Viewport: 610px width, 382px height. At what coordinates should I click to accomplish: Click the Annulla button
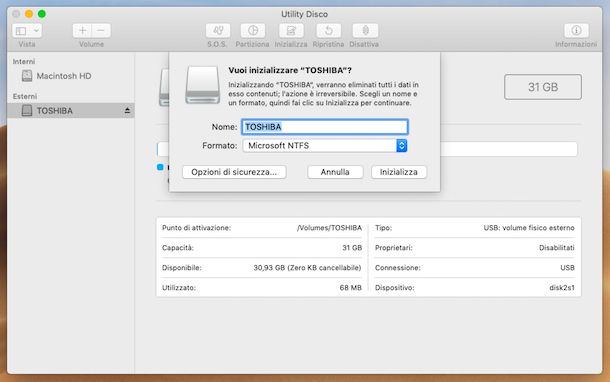coord(335,172)
